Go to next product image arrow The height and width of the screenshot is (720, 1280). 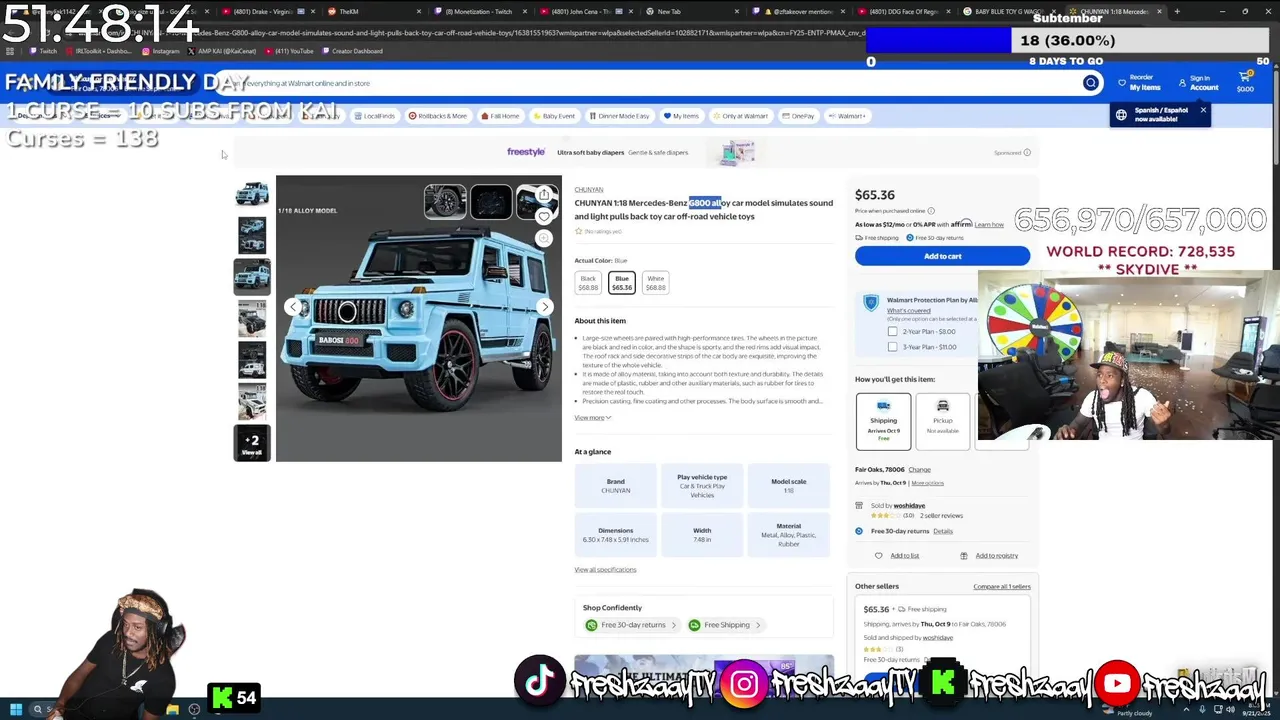545,307
